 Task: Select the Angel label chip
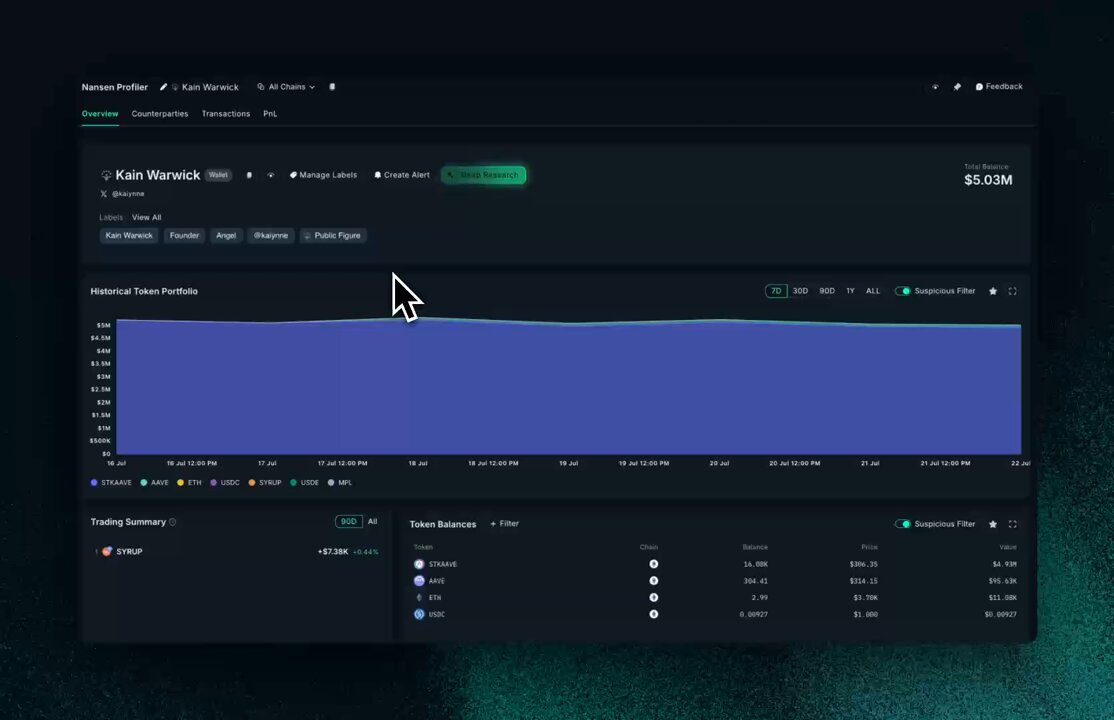pos(226,235)
